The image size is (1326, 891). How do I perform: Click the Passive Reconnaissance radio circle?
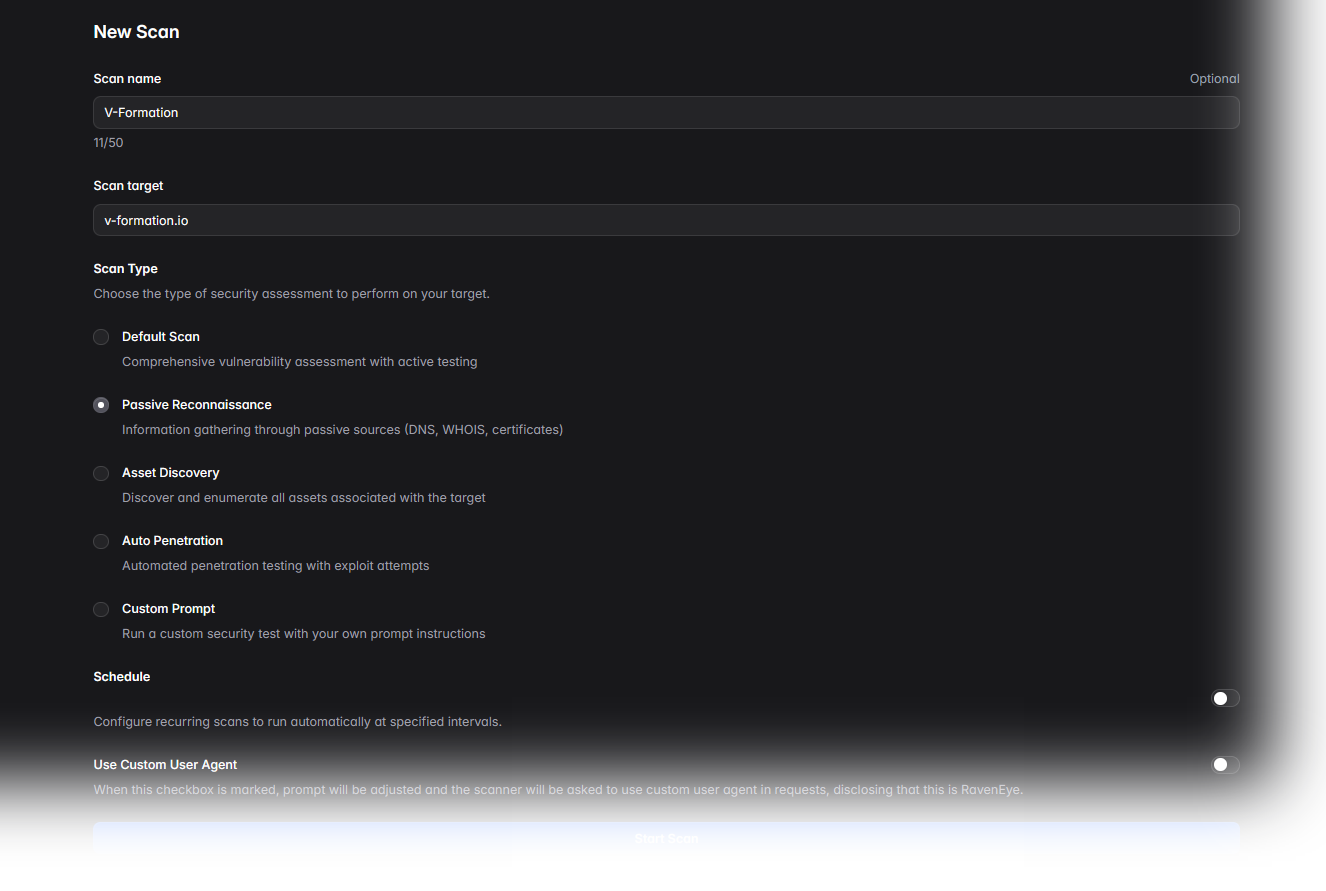tap(101, 405)
